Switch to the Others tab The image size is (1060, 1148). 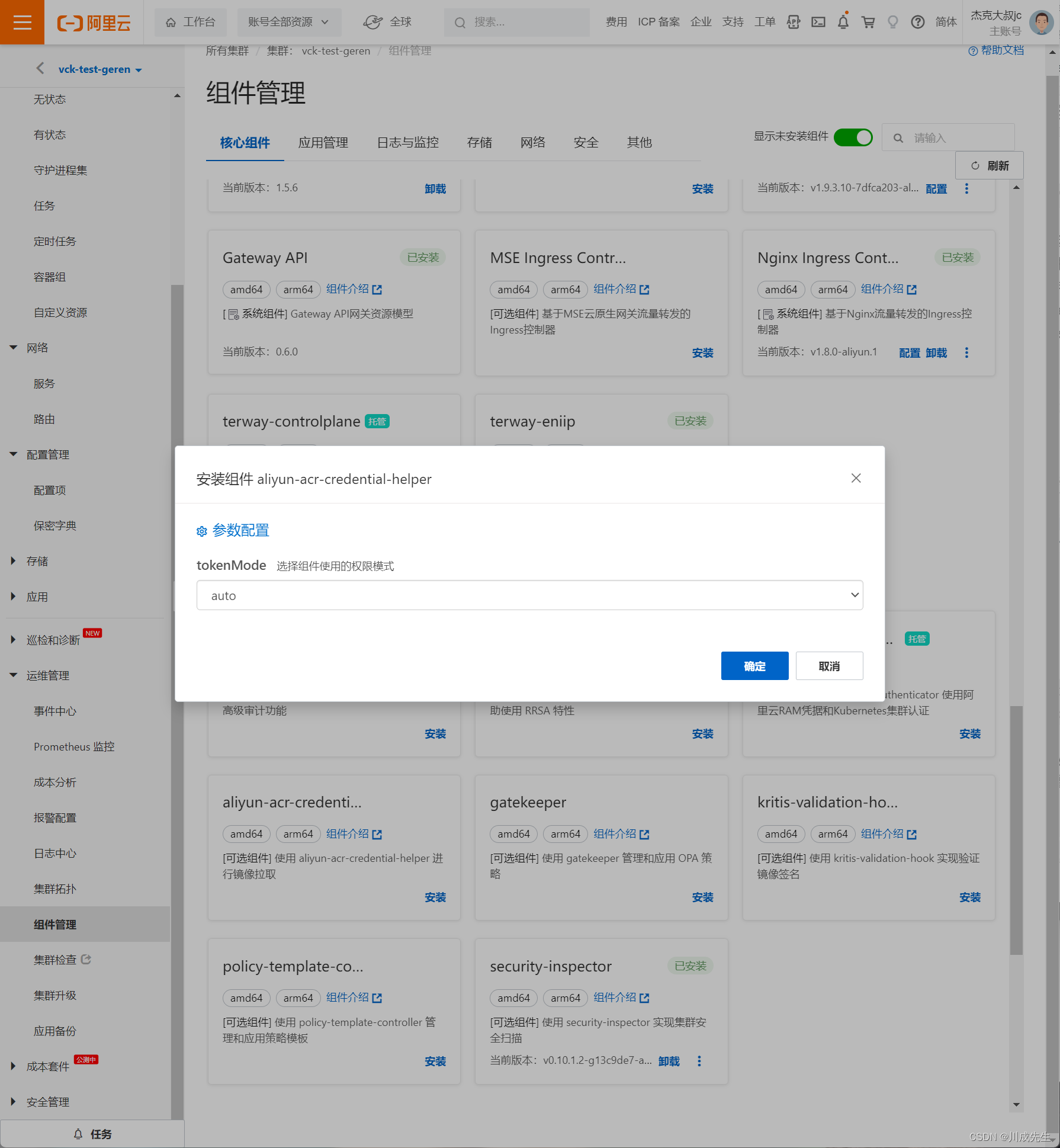[x=639, y=143]
